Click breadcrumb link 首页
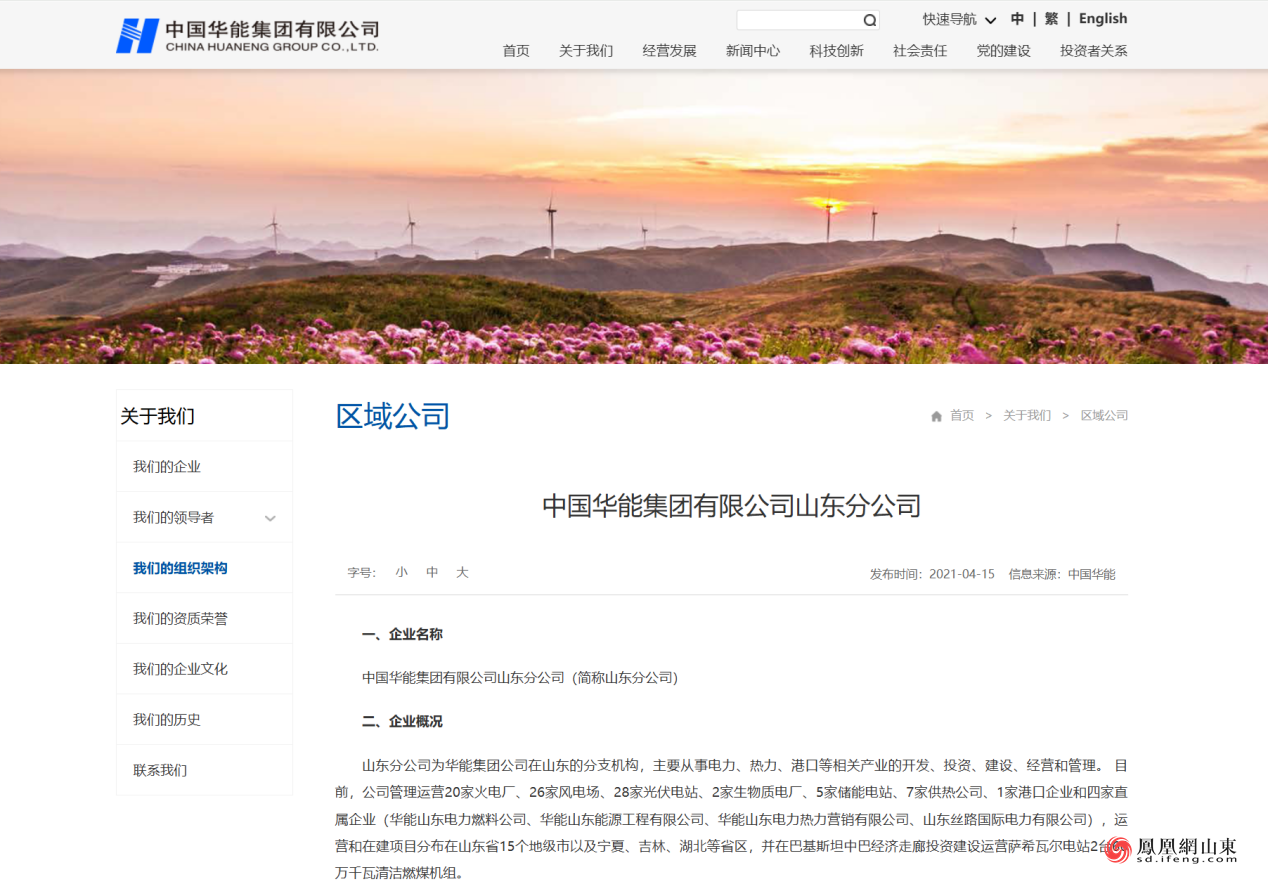Screen dimensions: 1268x884 pyautogui.click(x=962, y=416)
